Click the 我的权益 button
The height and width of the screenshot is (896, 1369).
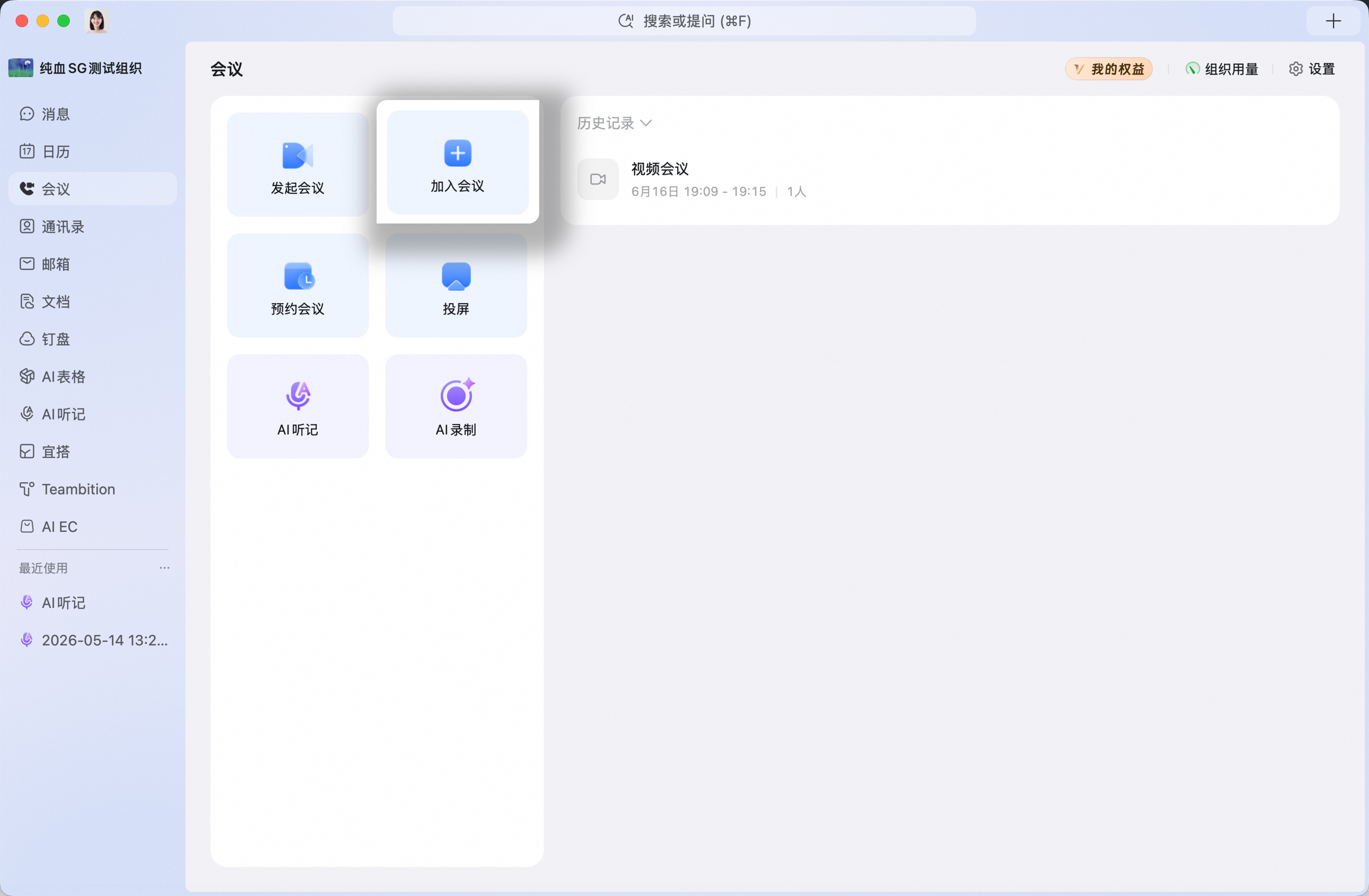[1109, 69]
